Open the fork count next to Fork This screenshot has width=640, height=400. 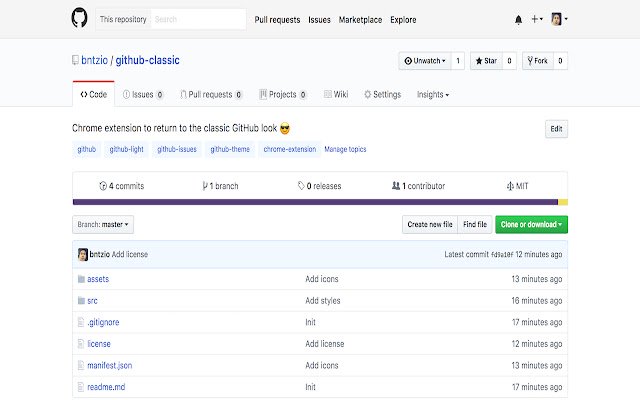point(560,61)
